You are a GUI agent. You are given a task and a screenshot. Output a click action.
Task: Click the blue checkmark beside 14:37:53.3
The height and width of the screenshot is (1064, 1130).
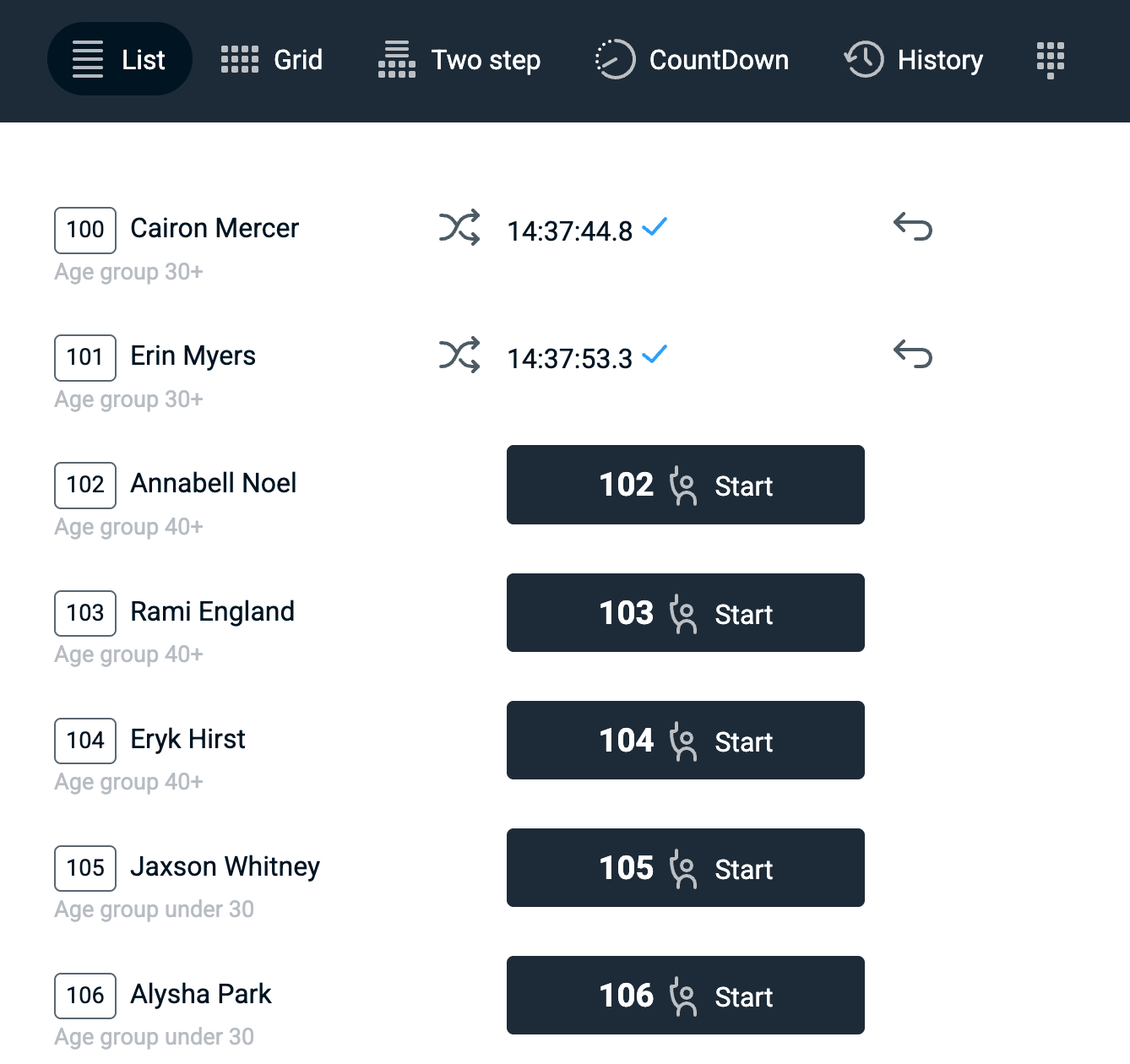655,355
